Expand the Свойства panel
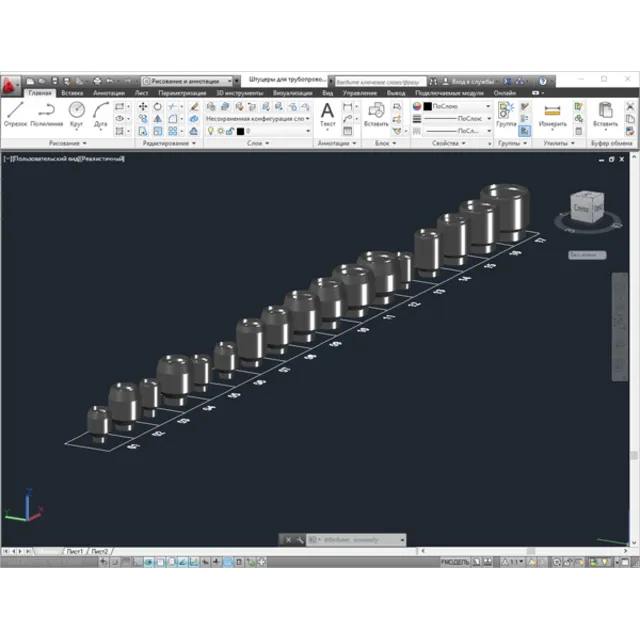Viewport: 640px width, 640px height. tap(449, 143)
